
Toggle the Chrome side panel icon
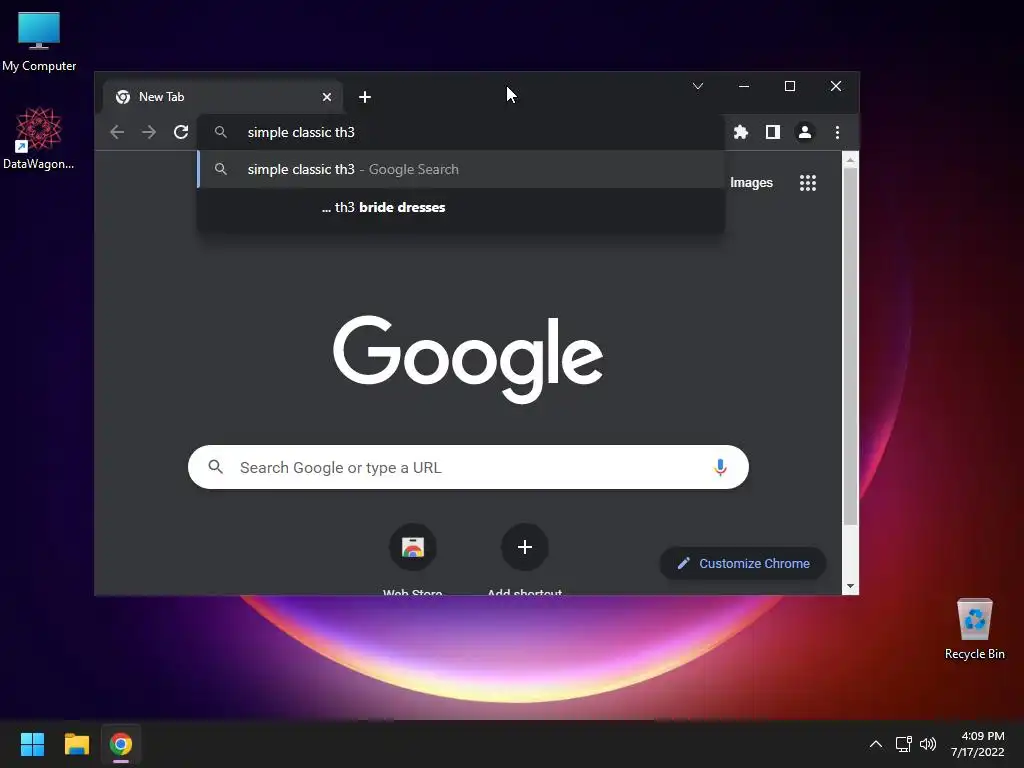coord(773,133)
